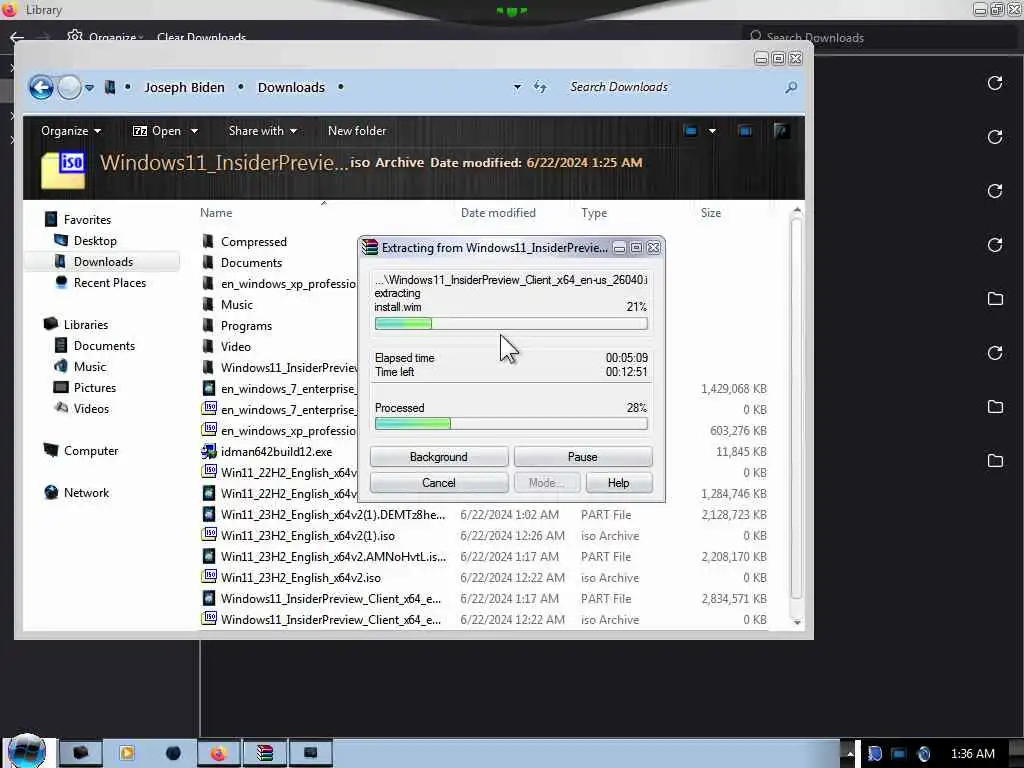Select the Documents folder in file list

251,263
